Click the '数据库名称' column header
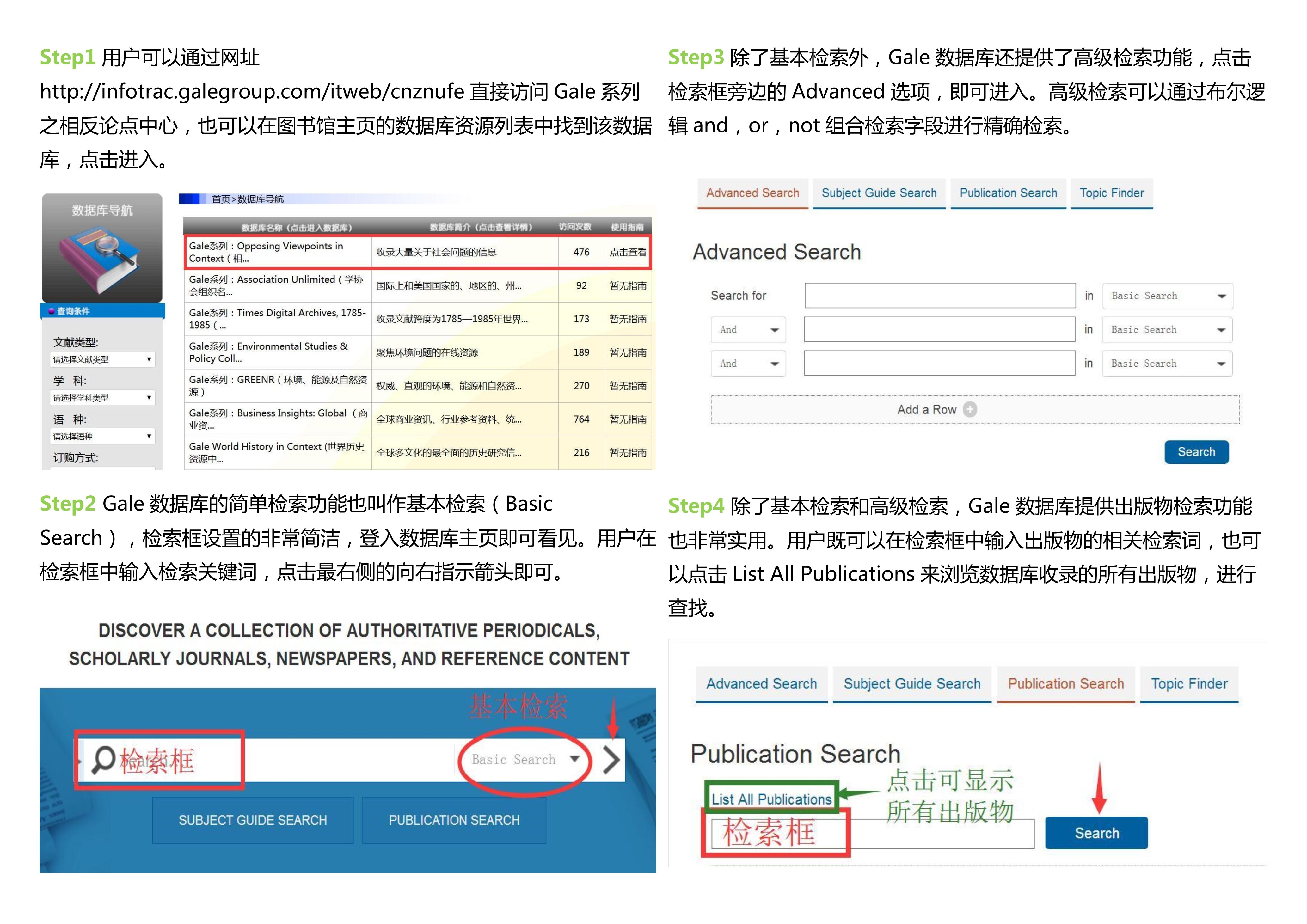This screenshot has height=924, width=1307. (297, 228)
